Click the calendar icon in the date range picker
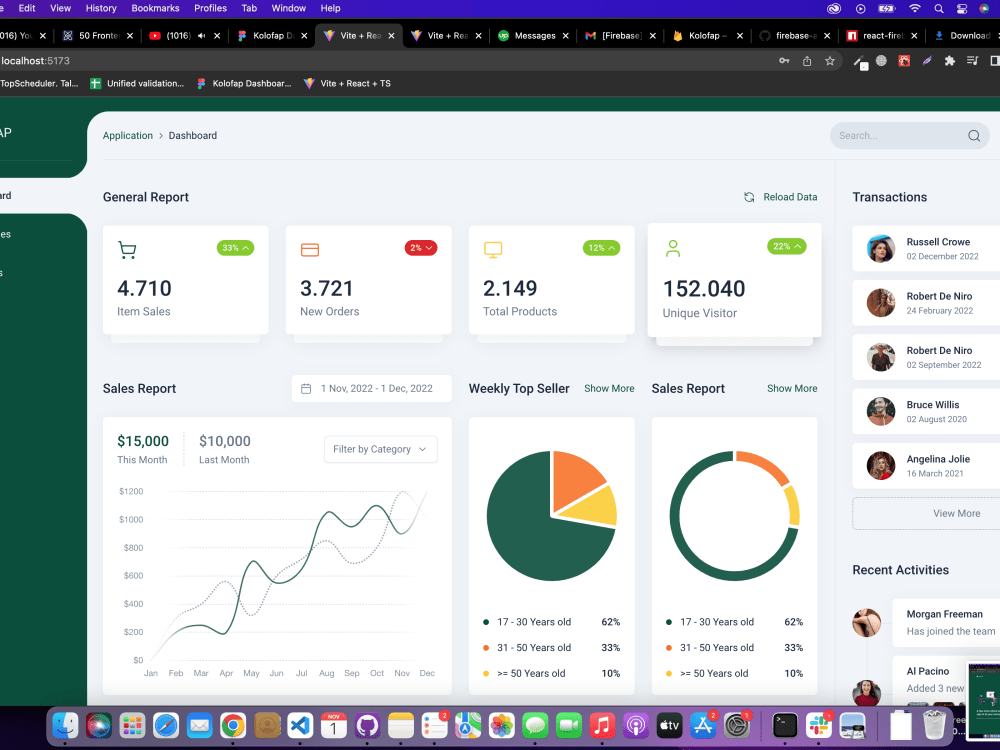The height and width of the screenshot is (750, 1000). coord(306,388)
